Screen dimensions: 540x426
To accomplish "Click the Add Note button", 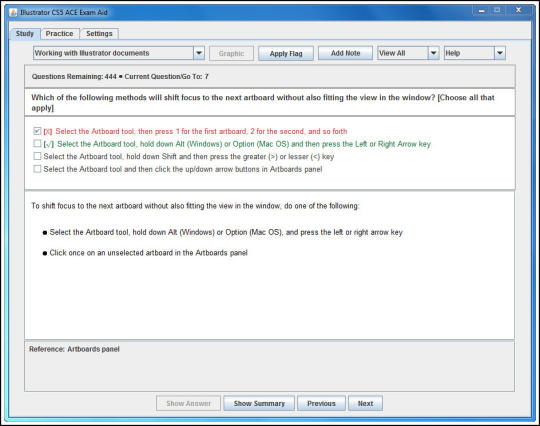I will [345, 53].
